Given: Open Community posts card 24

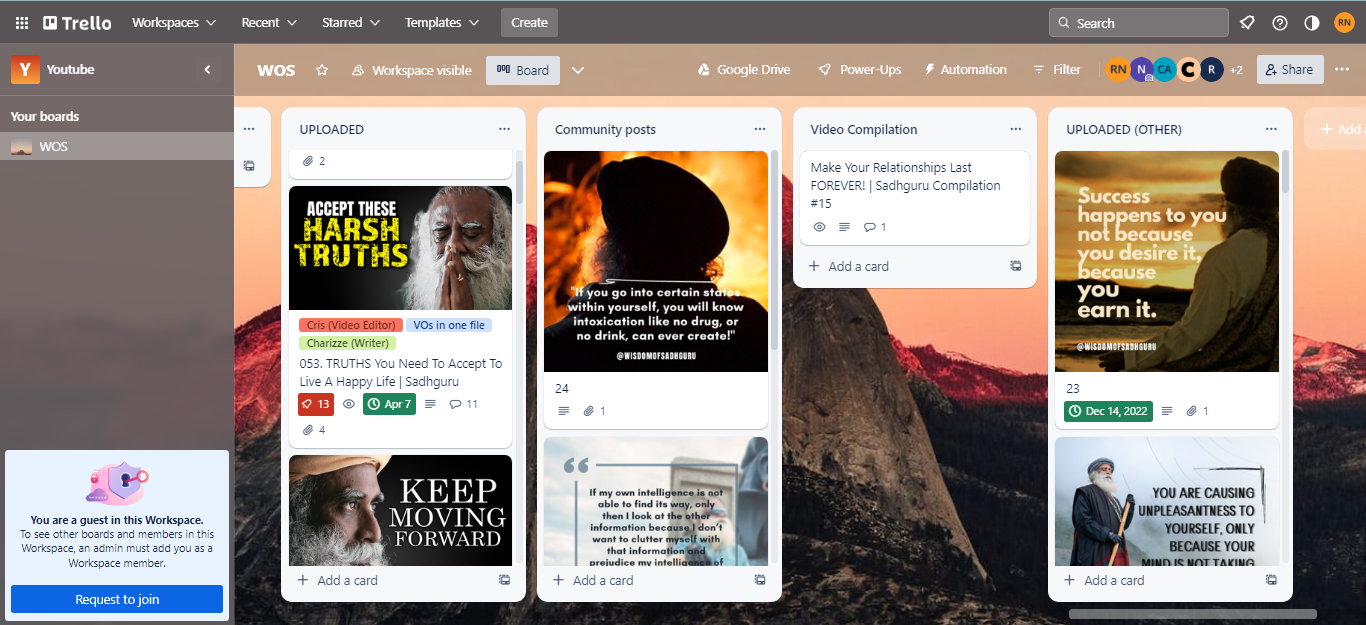Looking at the screenshot, I should [x=656, y=289].
